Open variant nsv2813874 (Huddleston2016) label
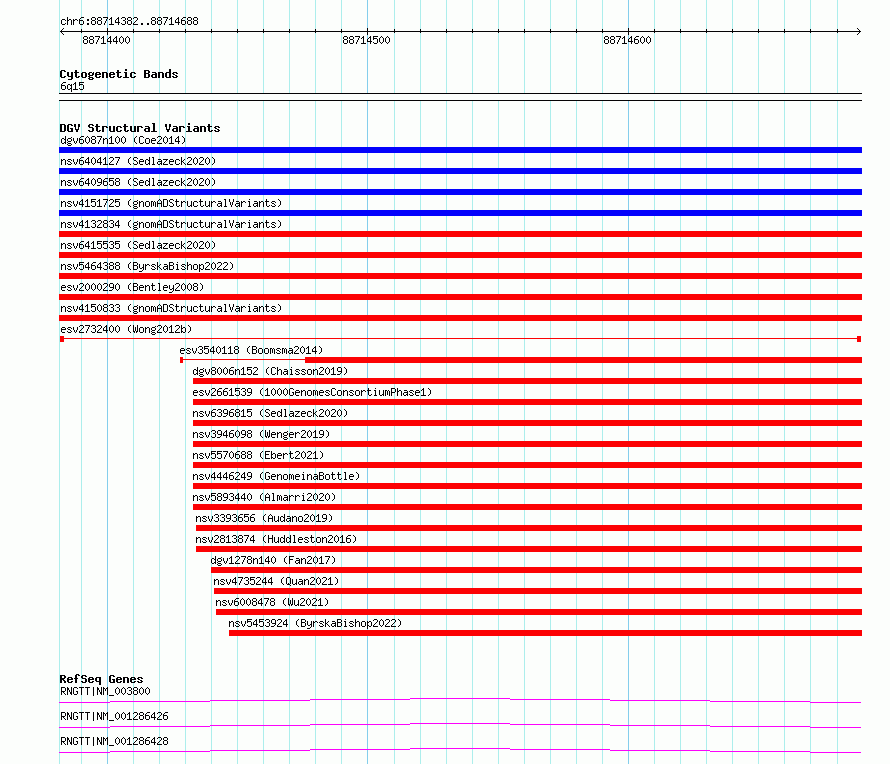The height and width of the screenshot is (764, 890). [x=276, y=539]
